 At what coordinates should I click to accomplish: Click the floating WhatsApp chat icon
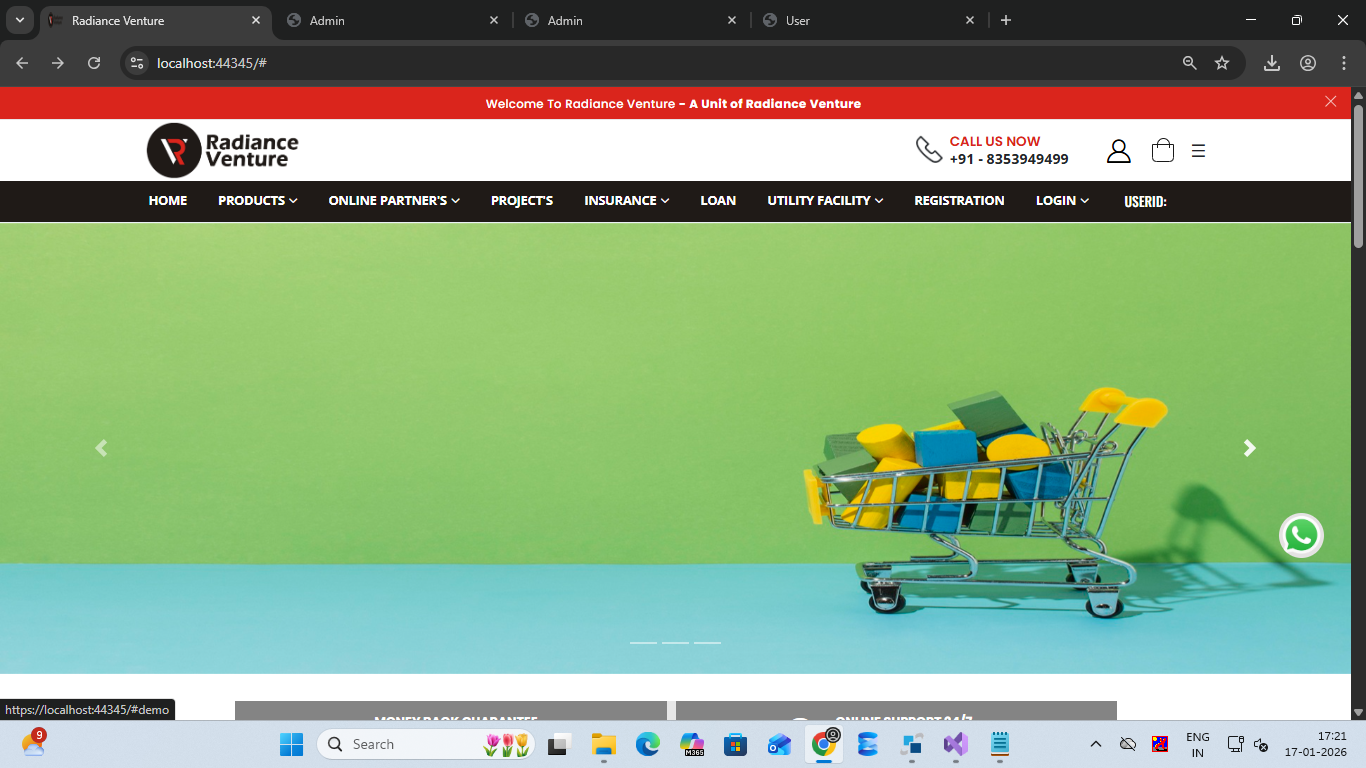1301,536
